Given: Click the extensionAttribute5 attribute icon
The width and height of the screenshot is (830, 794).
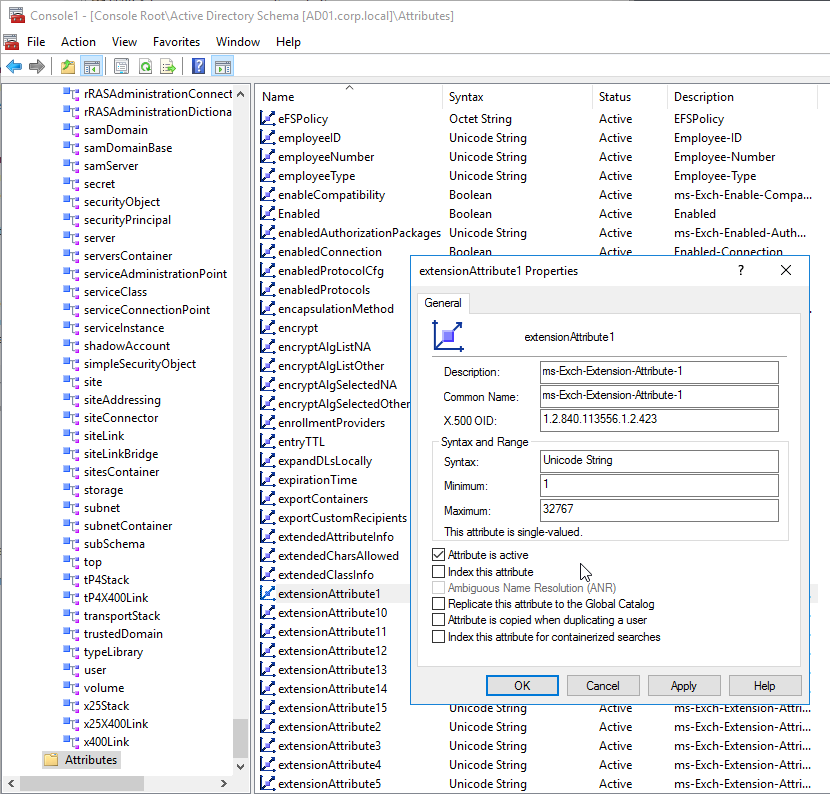Looking at the screenshot, I should pos(268,783).
